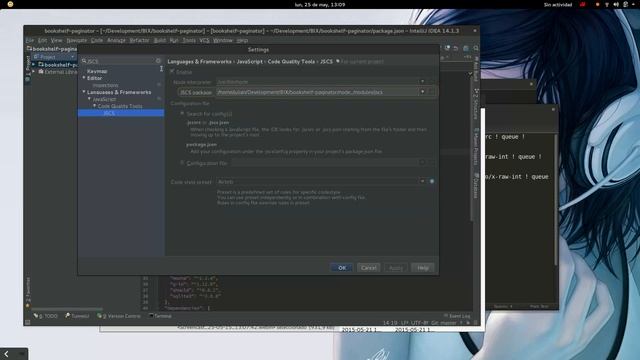Click the clock in the top bar
640x360 pixels.
(320, 4)
